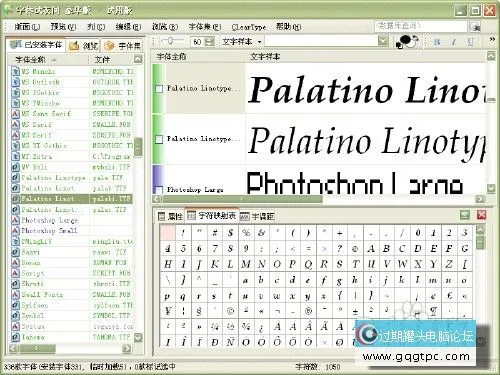Select the highlighted palabi.TTF row
The height and width of the screenshot is (375, 500).
point(72,199)
